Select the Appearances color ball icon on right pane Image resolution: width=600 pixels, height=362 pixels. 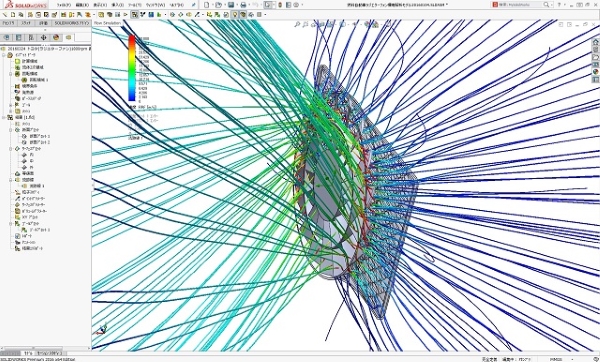(595, 72)
